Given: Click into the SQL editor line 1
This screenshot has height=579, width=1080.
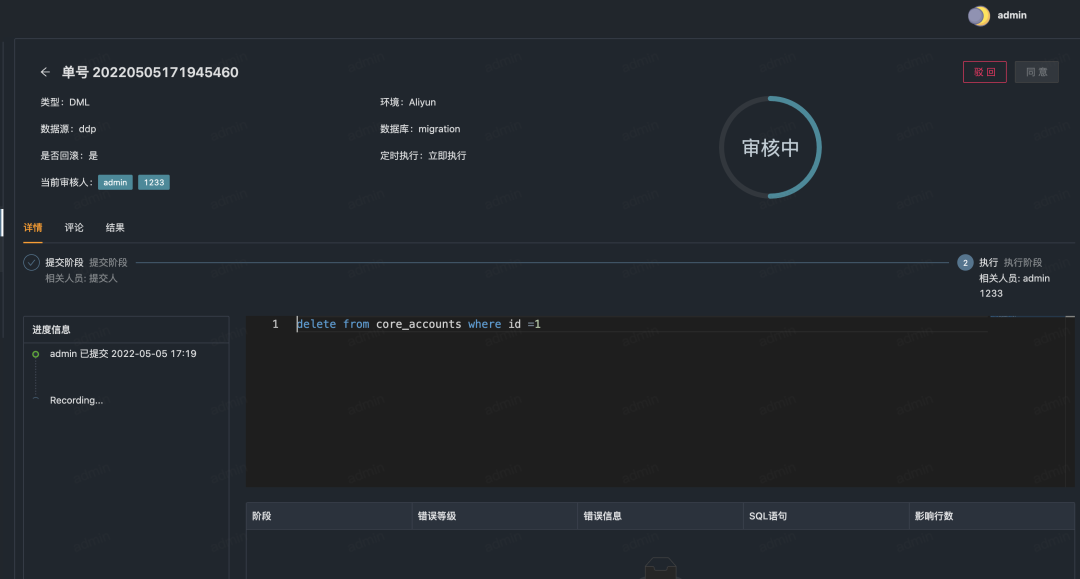Looking at the screenshot, I should (x=641, y=324).
